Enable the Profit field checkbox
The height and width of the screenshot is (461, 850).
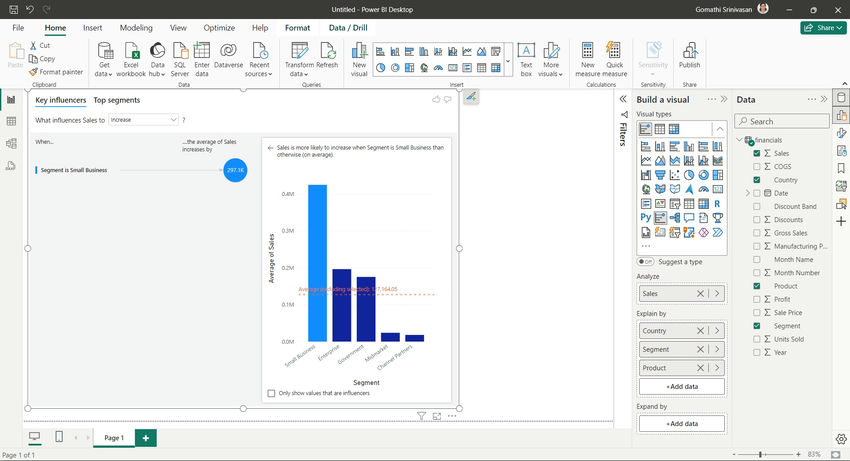(x=757, y=299)
